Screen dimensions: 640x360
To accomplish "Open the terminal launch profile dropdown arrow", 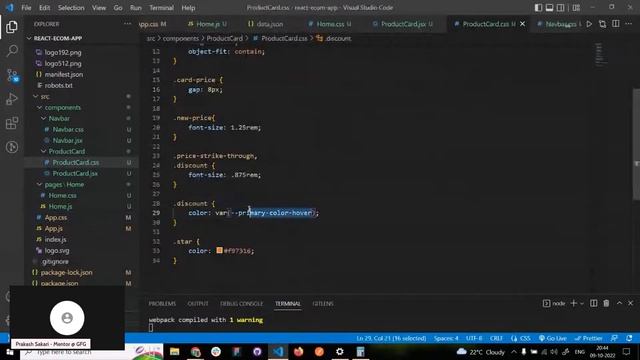I will pos(582,303).
